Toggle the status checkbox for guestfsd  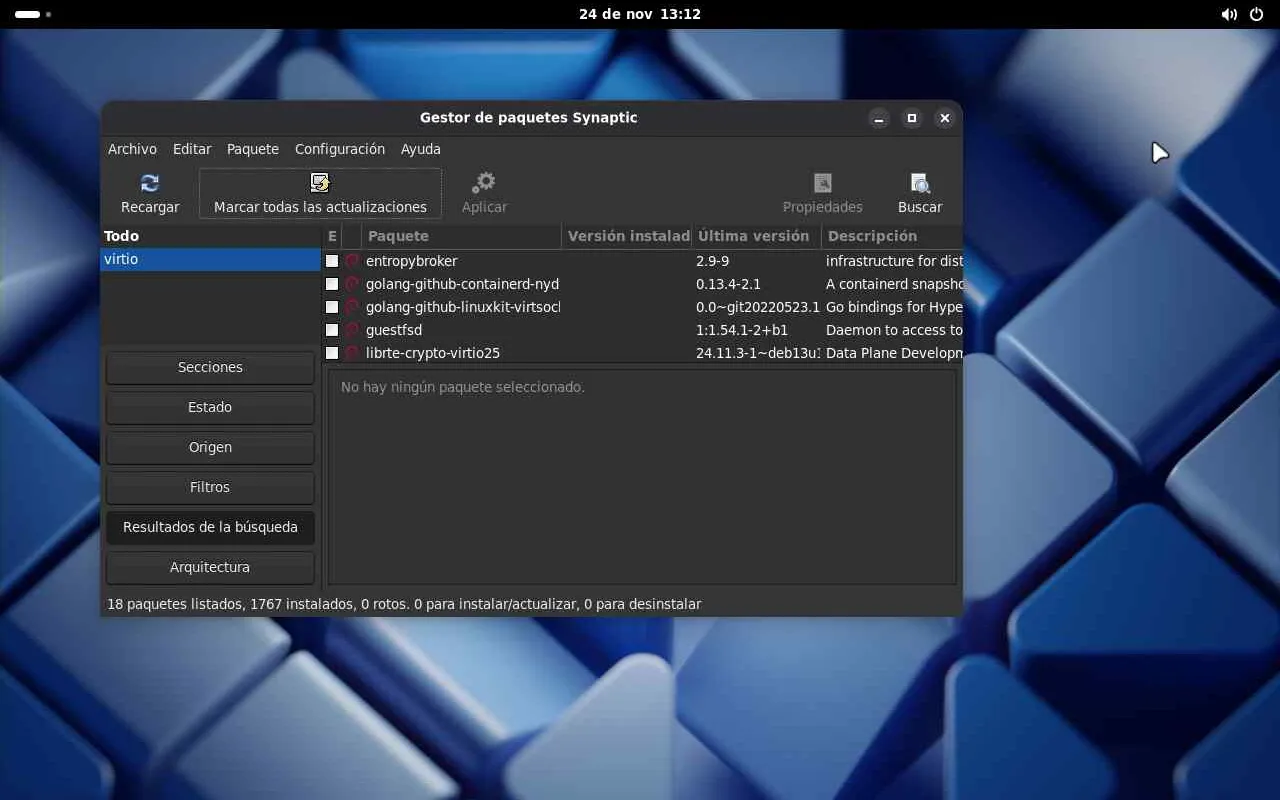(332, 330)
